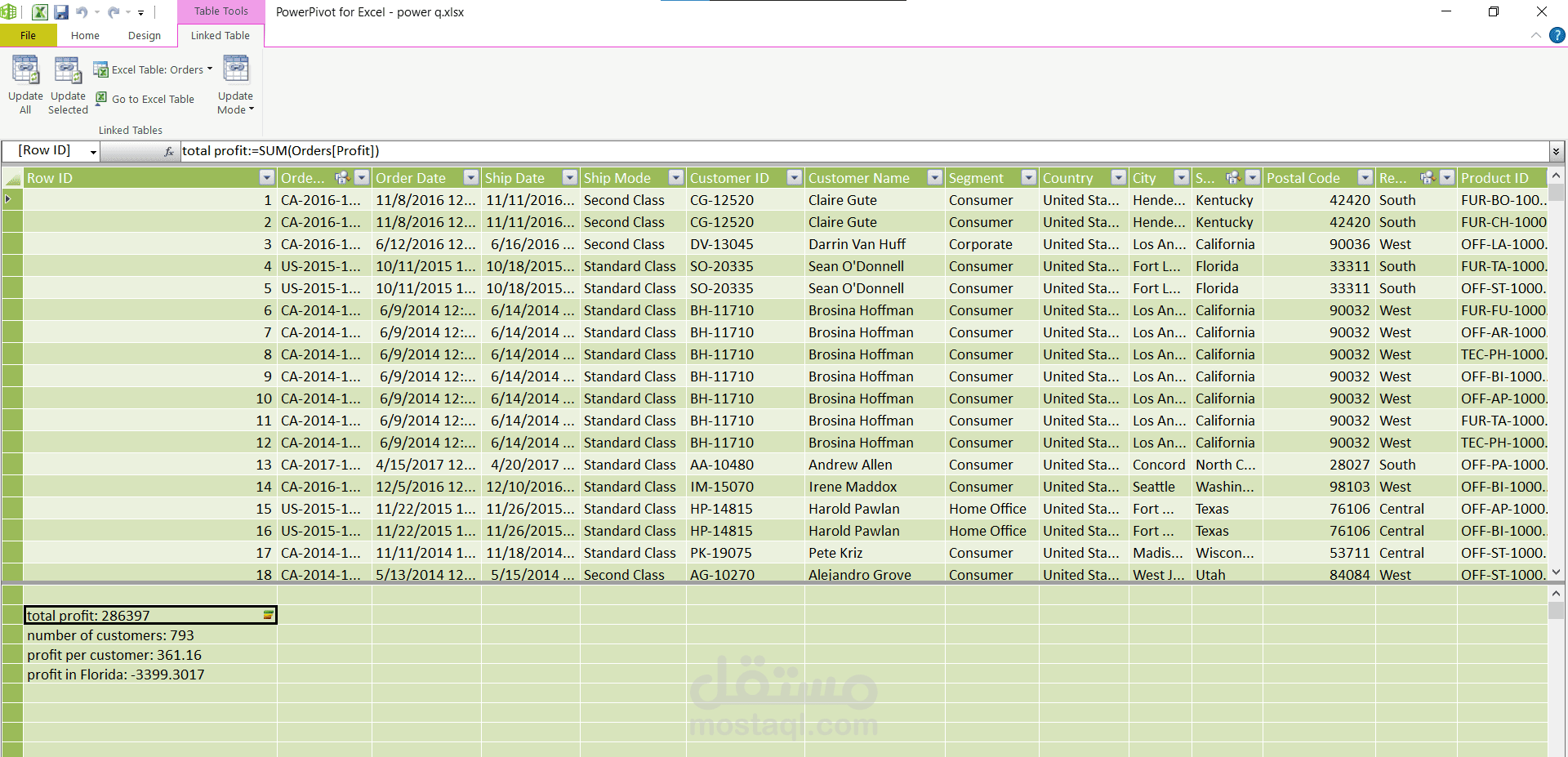
Task: Click the KPI icon on total profit measure
Action: click(x=268, y=615)
